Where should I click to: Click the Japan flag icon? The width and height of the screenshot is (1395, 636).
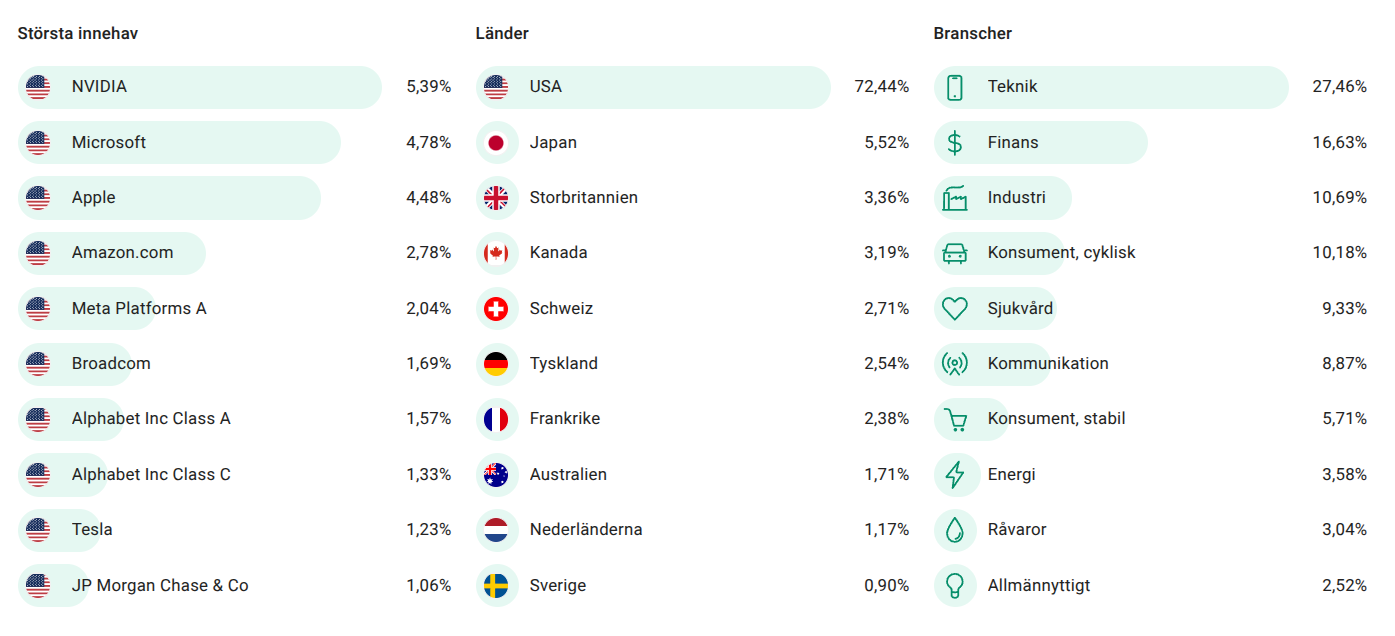496,143
